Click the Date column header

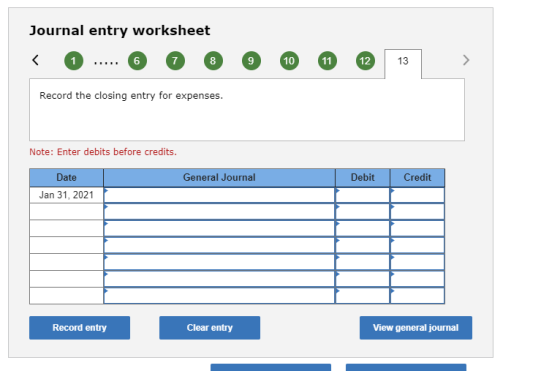[66, 177]
